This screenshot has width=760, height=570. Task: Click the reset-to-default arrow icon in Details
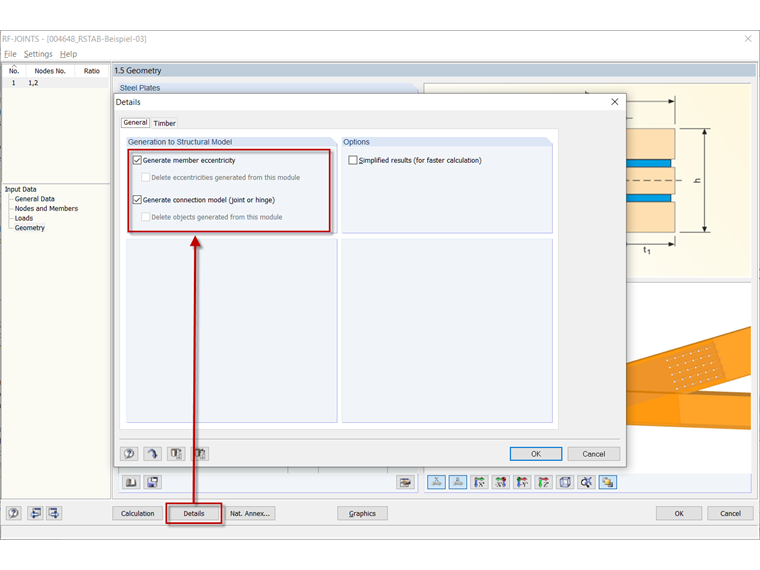153,454
